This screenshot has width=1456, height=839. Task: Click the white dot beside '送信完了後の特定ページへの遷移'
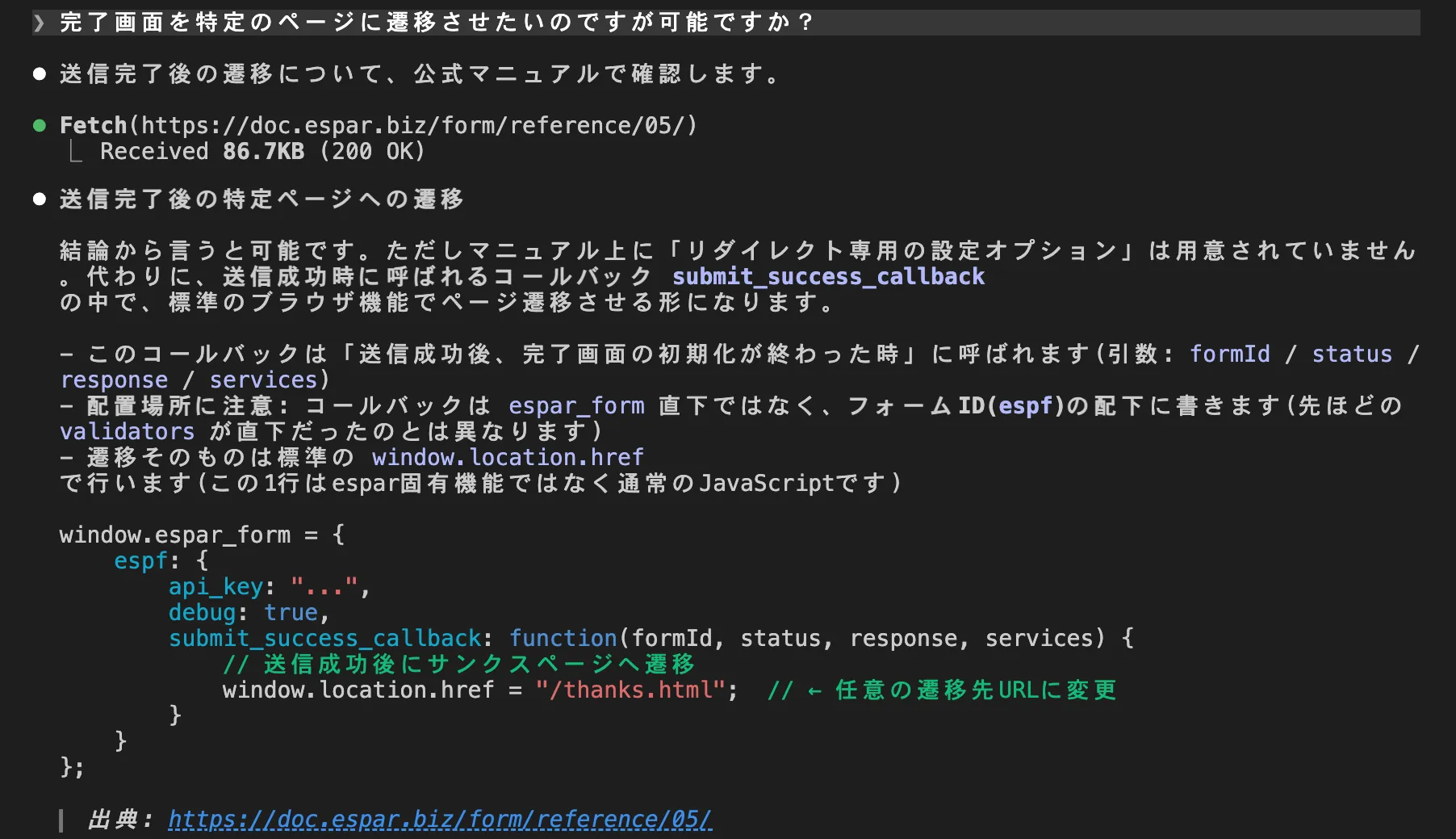39,199
